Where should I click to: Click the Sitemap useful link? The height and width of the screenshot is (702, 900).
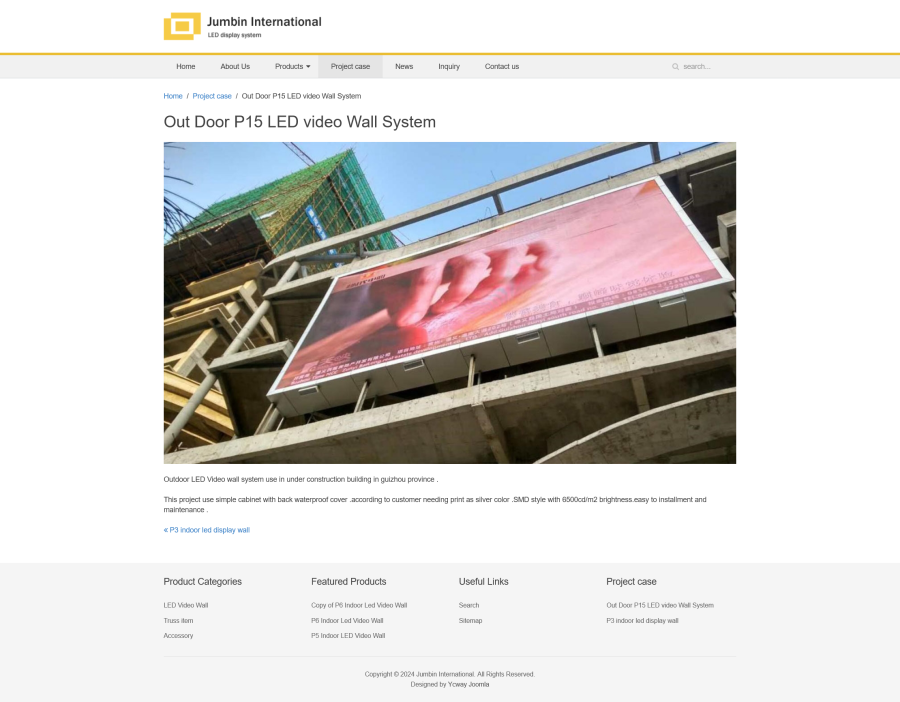(x=470, y=620)
